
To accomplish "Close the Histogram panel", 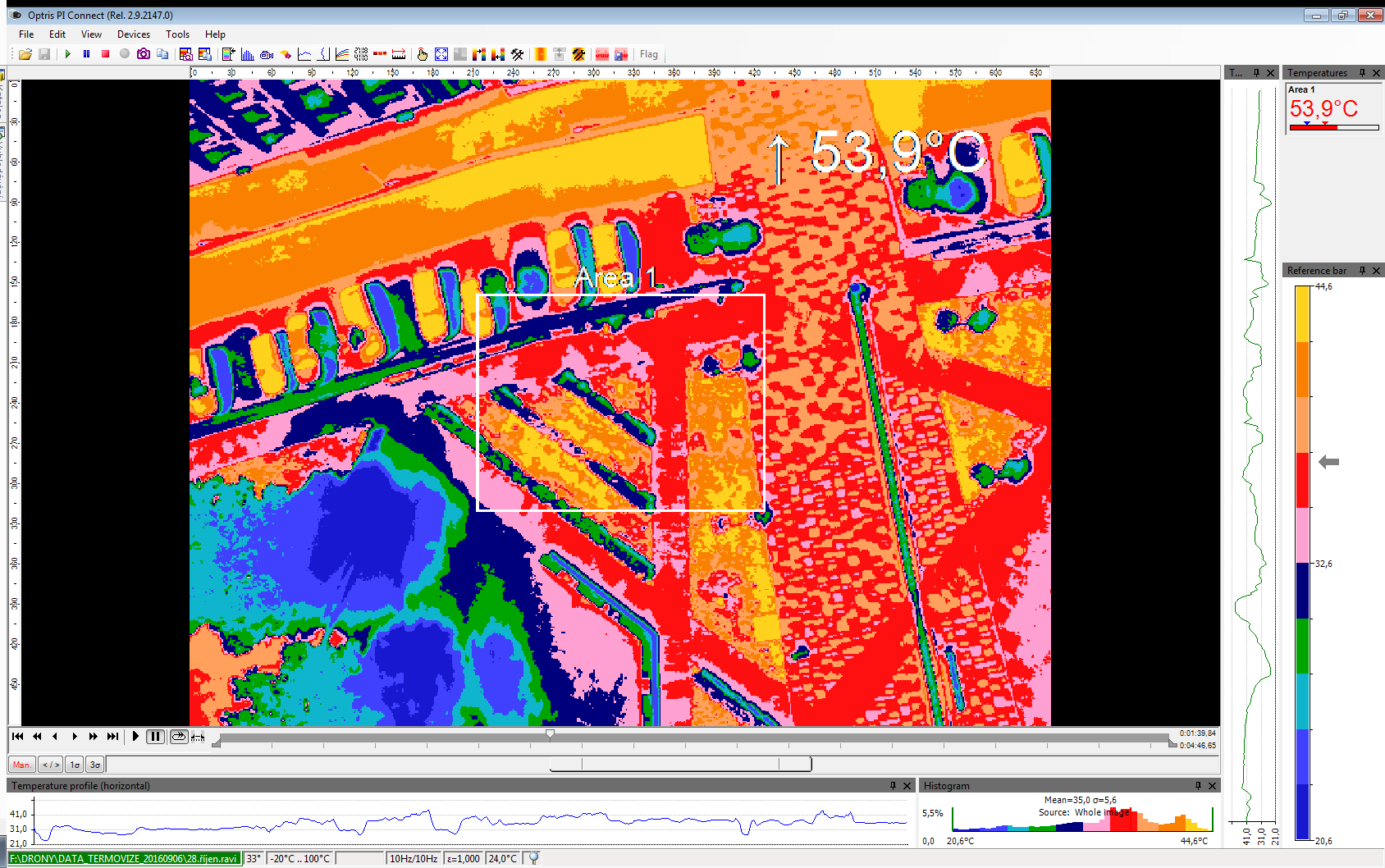I will coord(1212,786).
